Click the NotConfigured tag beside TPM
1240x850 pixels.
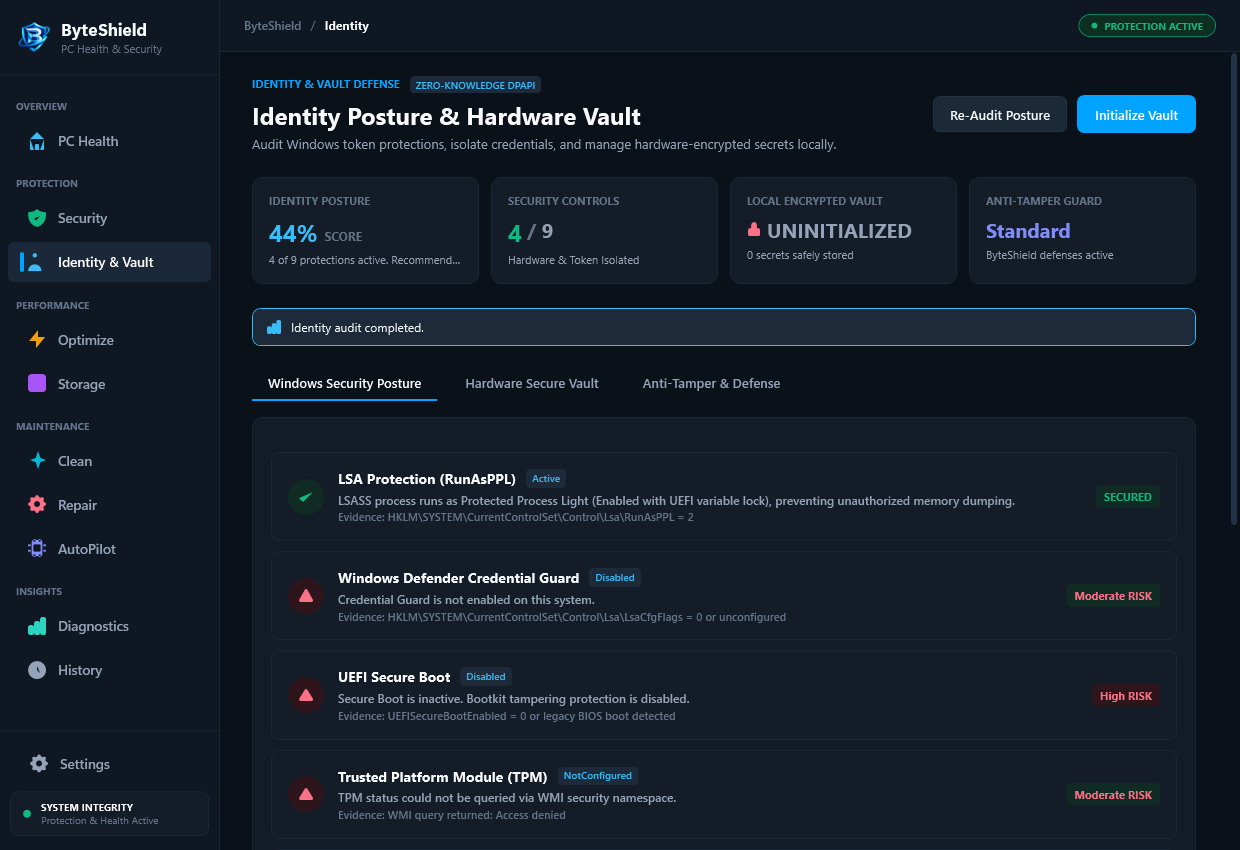pyautogui.click(x=597, y=775)
